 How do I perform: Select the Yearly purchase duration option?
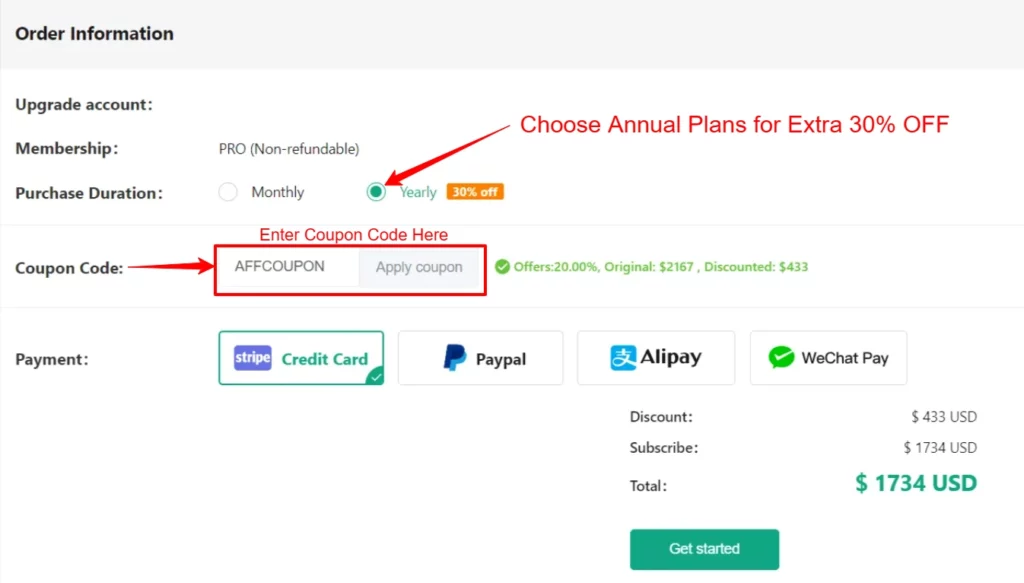pos(375,192)
